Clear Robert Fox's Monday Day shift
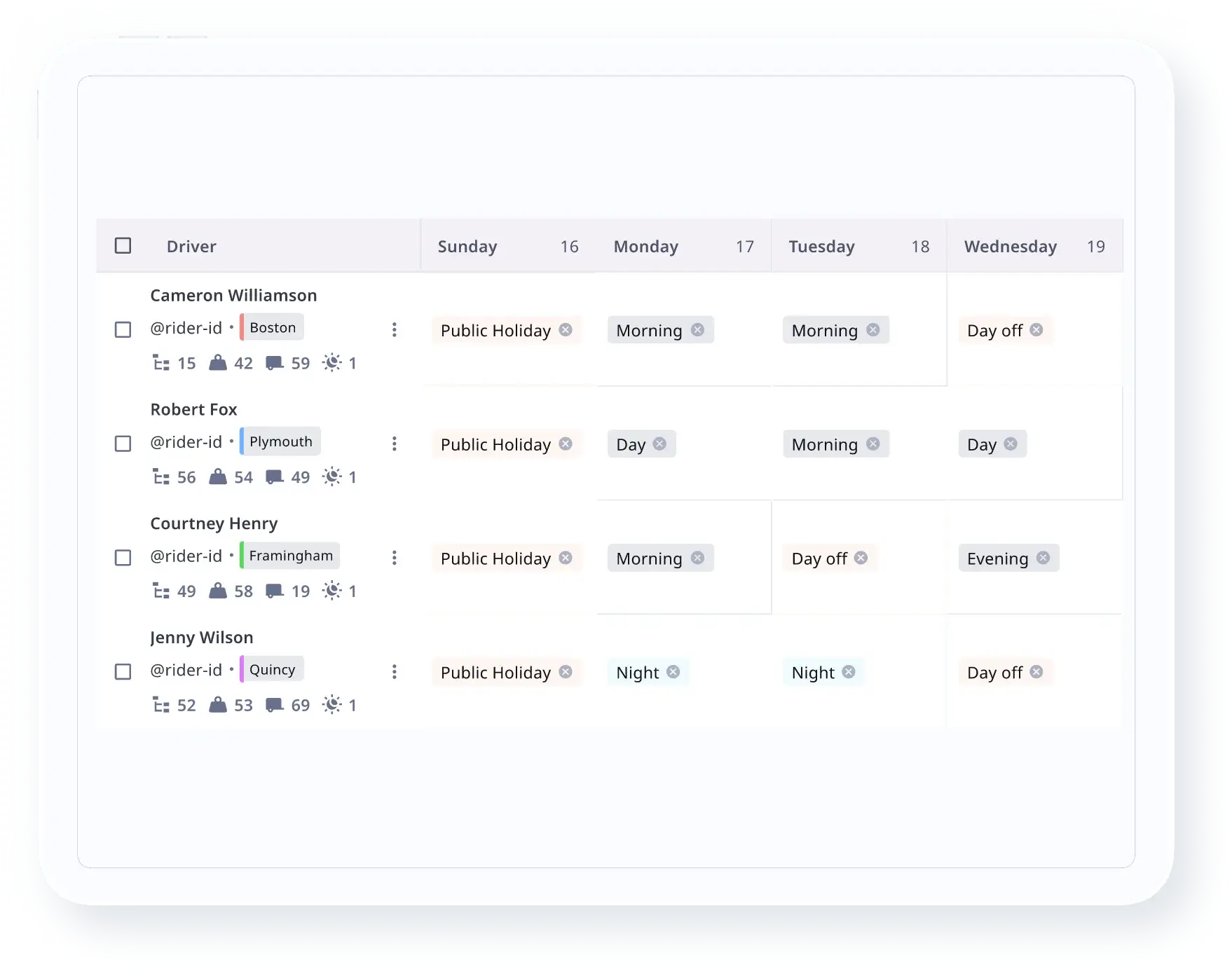1232x967 pixels. (x=659, y=444)
